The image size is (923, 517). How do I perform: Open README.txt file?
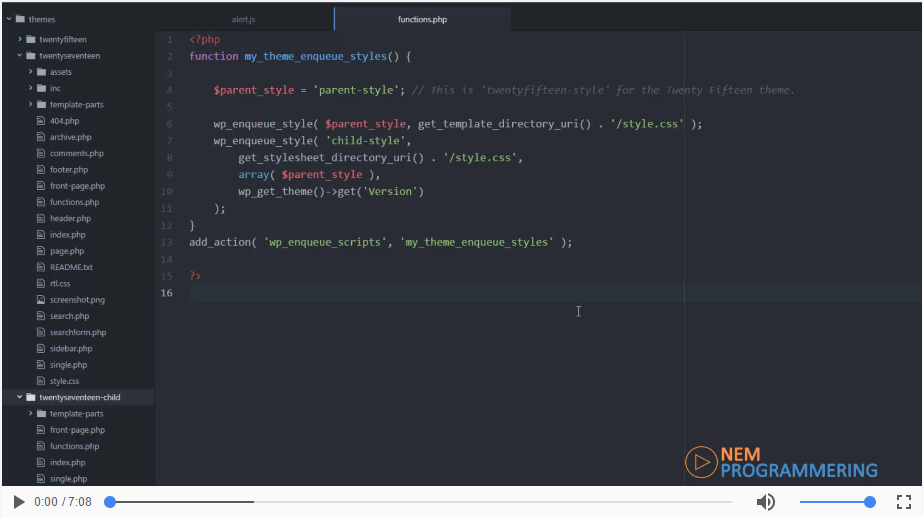[x=71, y=267]
